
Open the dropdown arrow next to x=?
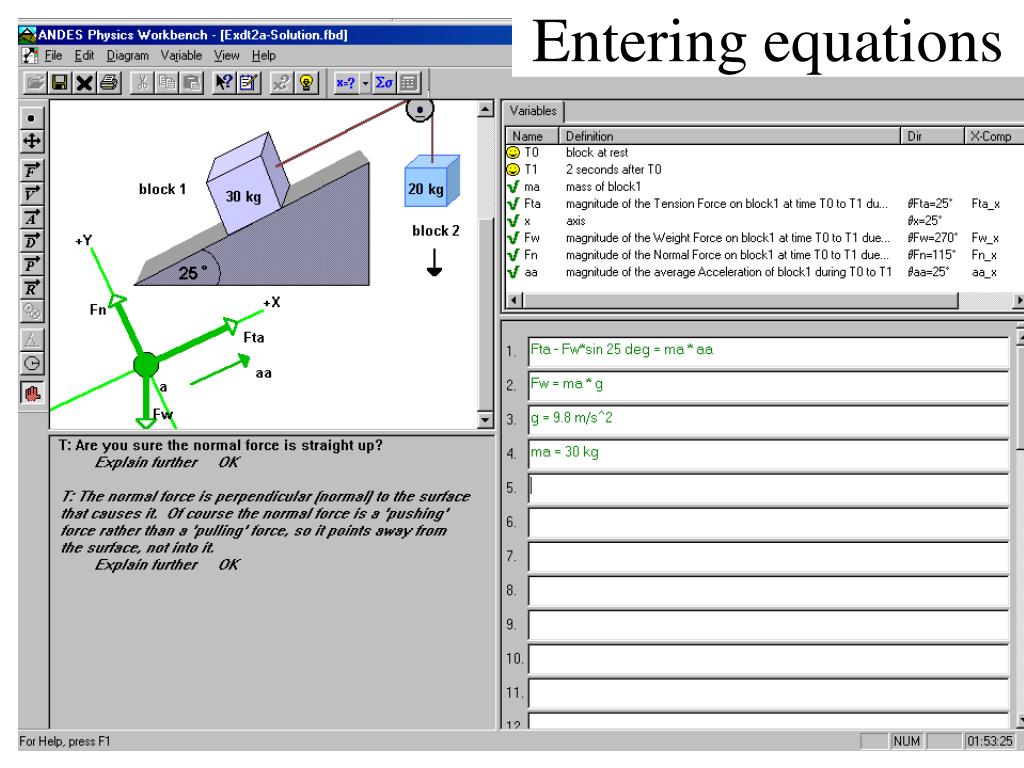point(366,83)
